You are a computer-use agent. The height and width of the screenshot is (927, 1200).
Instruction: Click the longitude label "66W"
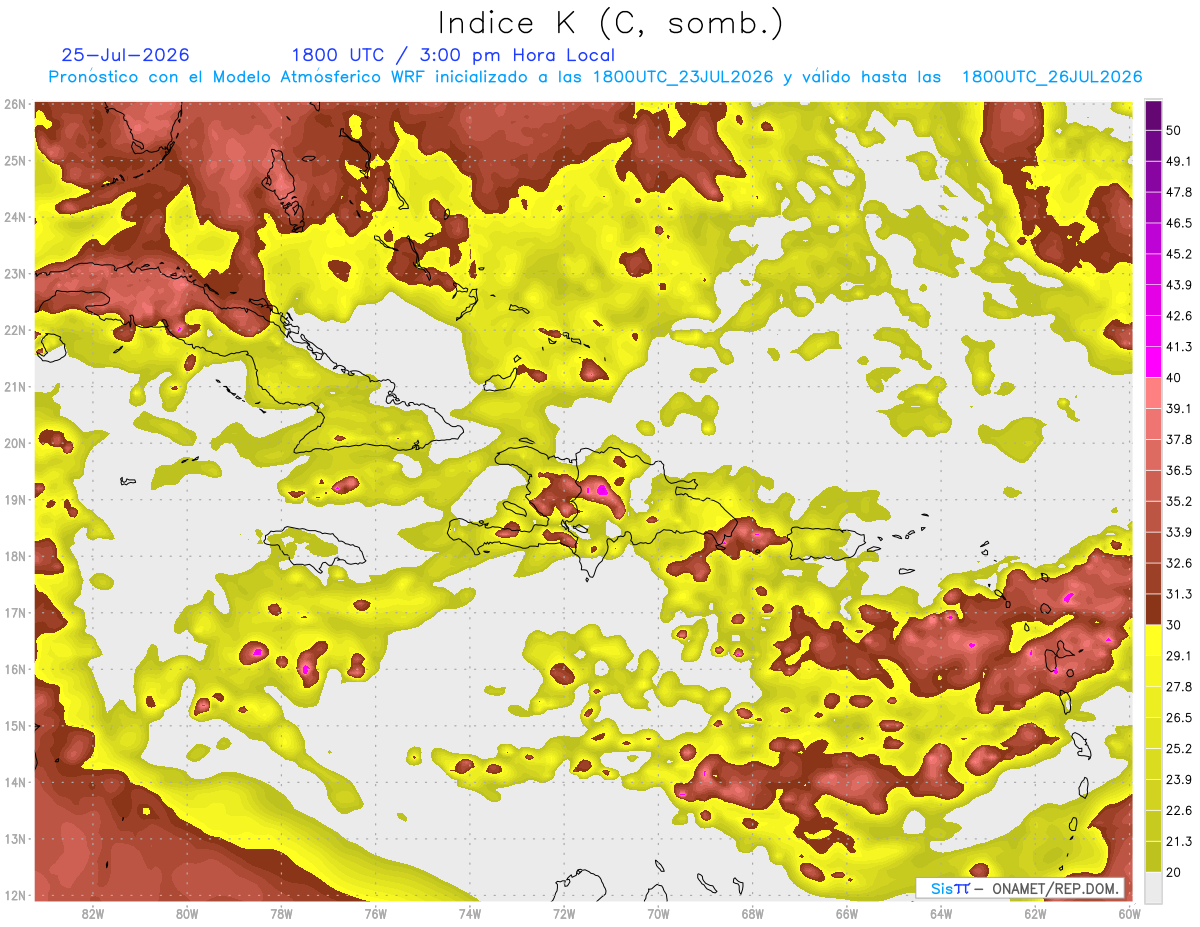pos(847,914)
